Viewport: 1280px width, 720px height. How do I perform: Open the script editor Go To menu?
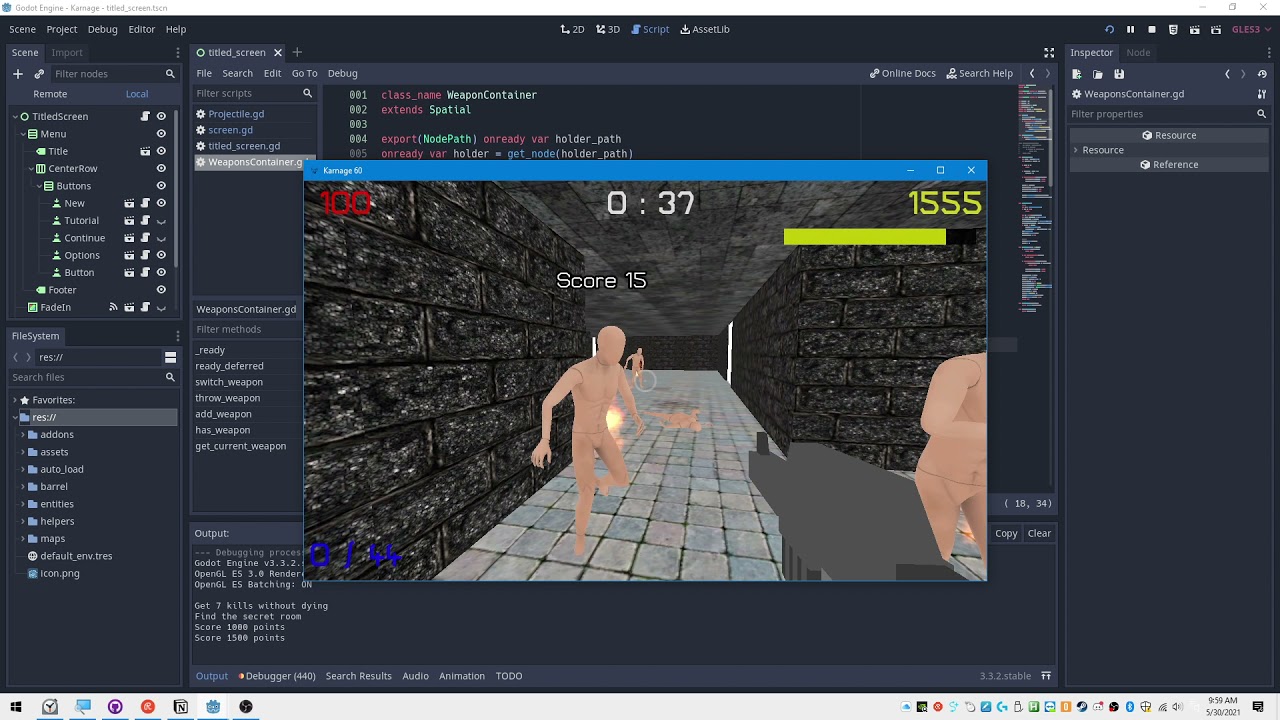(x=304, y=73)
